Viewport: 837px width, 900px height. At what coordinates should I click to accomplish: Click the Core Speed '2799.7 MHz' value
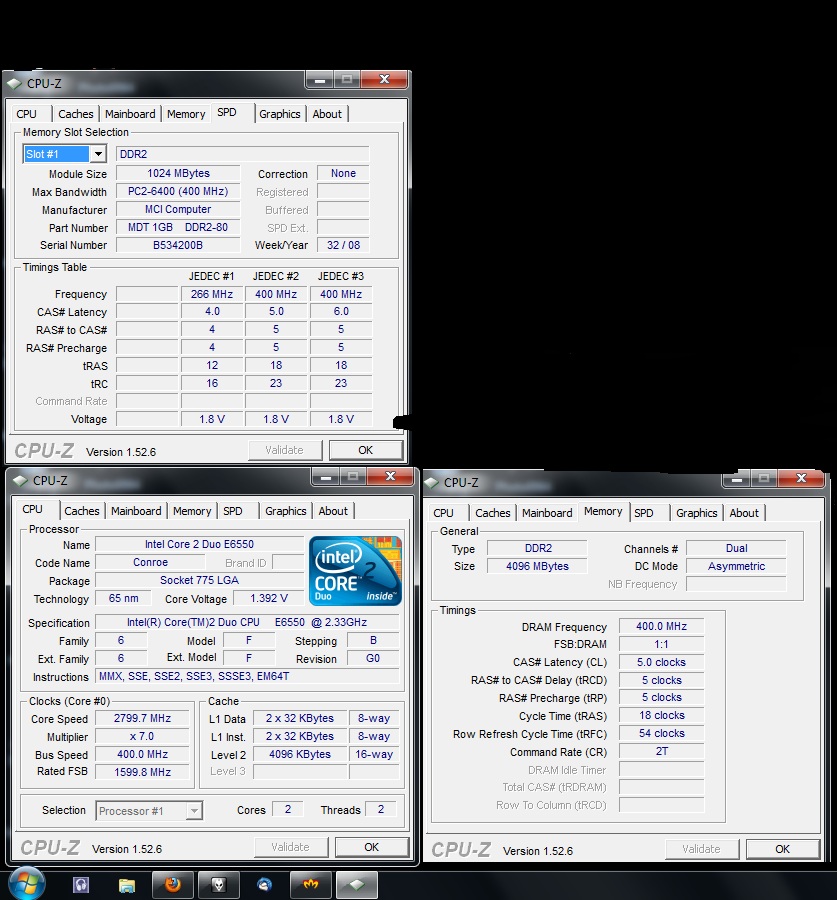point(142,718)
